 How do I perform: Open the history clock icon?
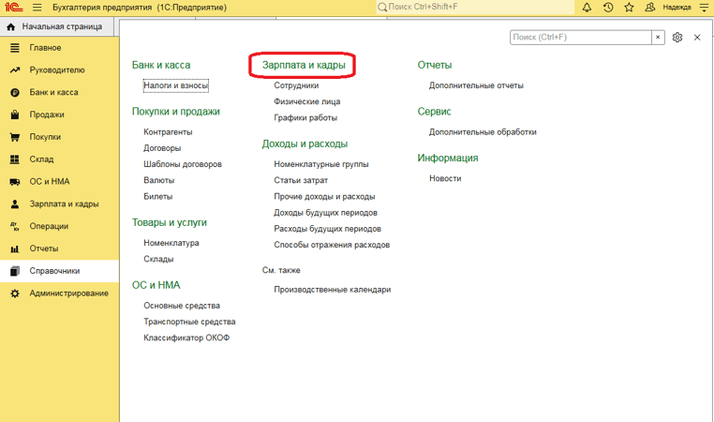pos(608,7)
